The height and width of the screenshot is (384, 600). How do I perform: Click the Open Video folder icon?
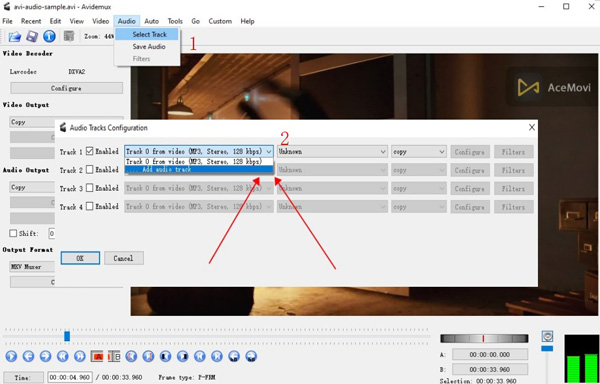click(x=15, y=36)
